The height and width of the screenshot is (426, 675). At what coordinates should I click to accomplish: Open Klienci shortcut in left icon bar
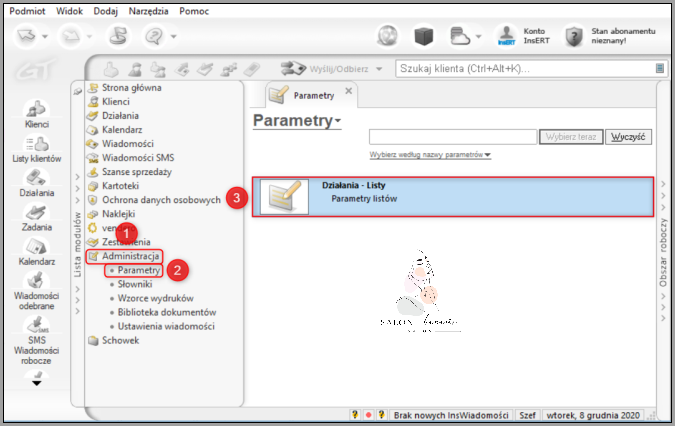coord(37,114)
